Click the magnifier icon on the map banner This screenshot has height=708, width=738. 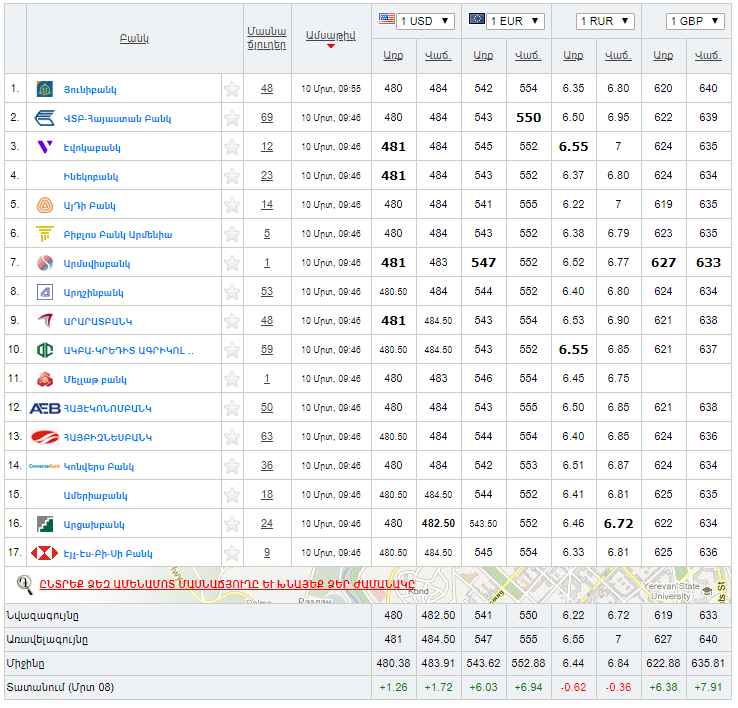coord(25,584)
